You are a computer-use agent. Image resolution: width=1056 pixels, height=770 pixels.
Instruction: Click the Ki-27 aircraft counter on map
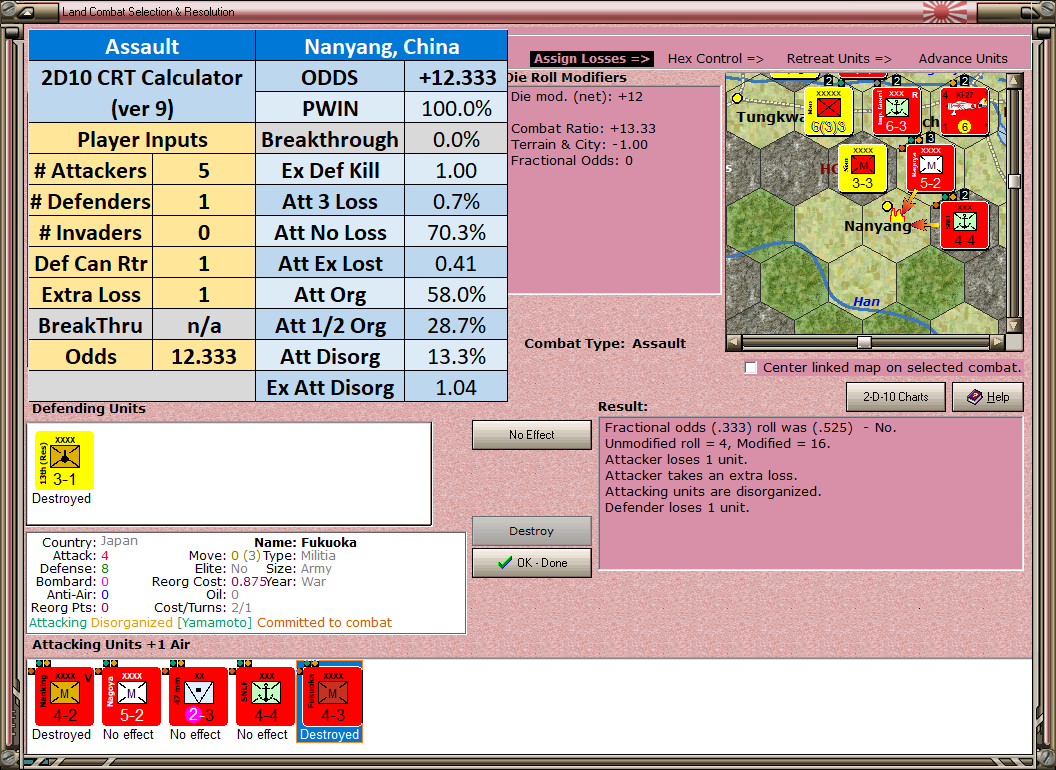click(x=964, y=110)
